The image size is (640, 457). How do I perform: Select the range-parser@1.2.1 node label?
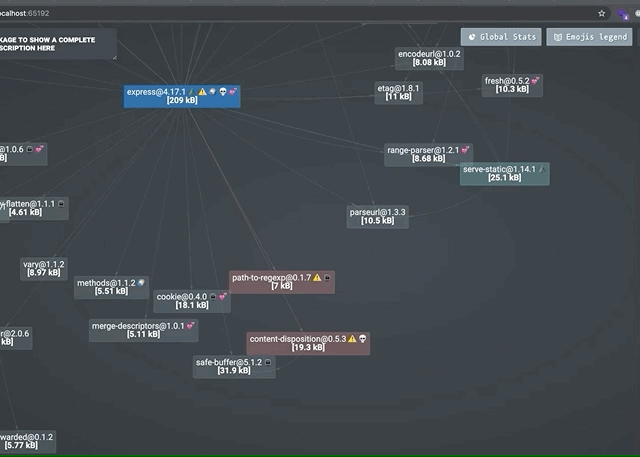[x=423, y=150]
